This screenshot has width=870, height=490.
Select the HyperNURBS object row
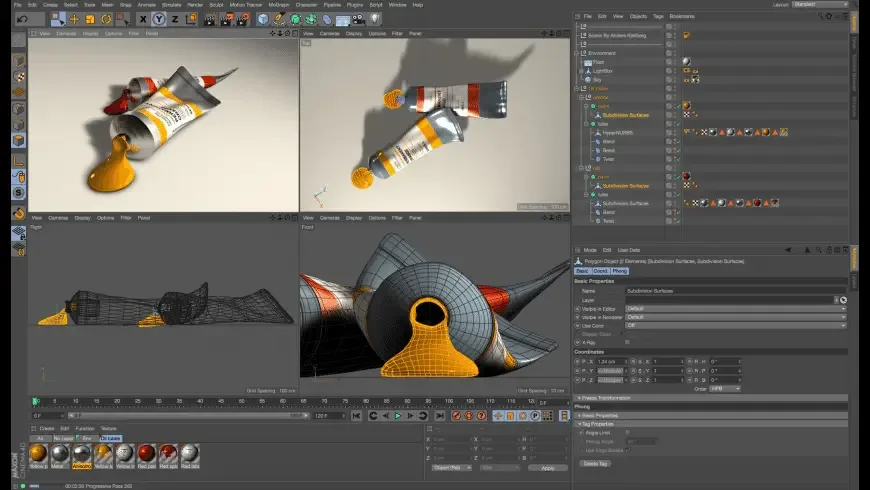(x=619, y=133)
